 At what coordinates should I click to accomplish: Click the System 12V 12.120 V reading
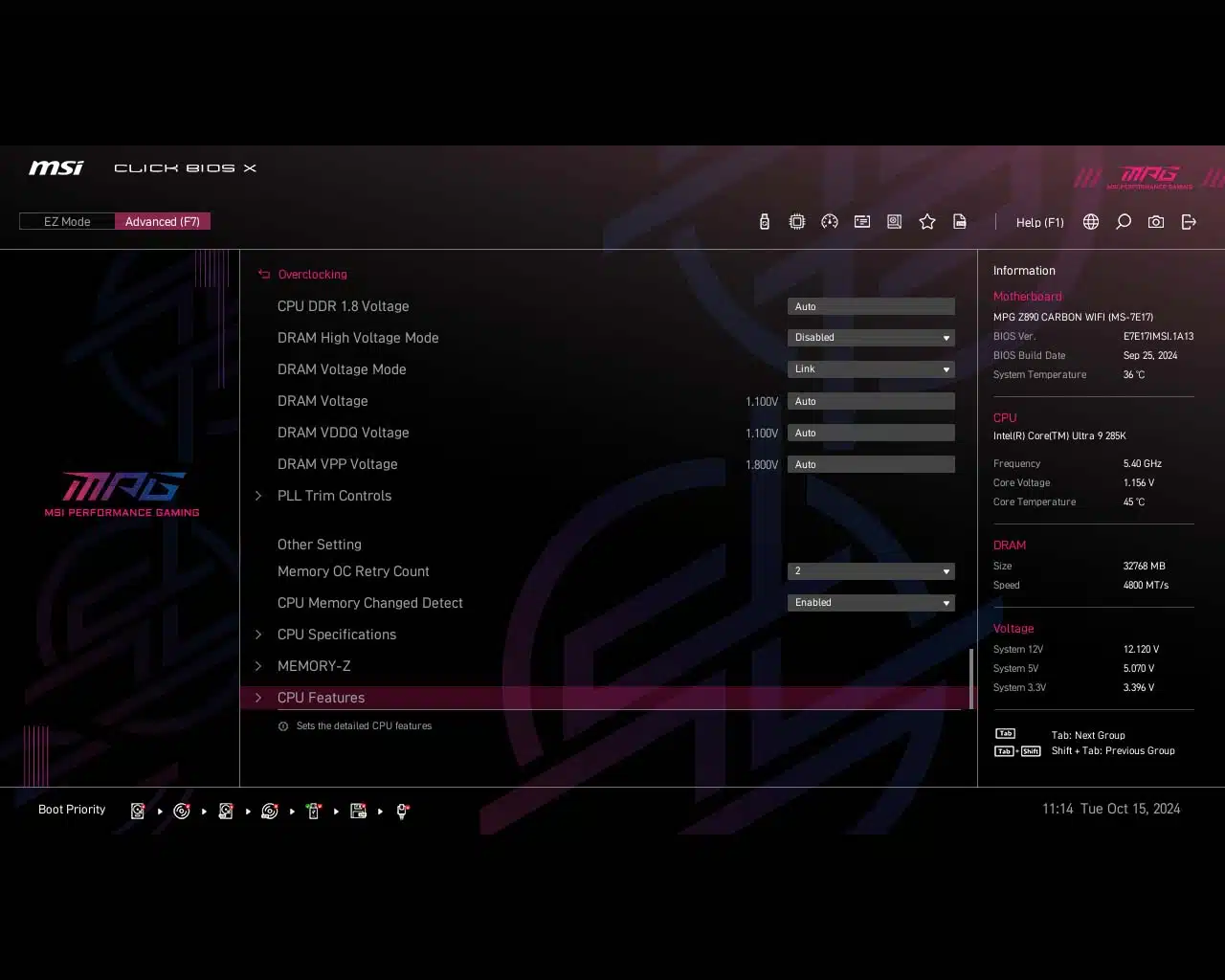[x=1141, y=649]
